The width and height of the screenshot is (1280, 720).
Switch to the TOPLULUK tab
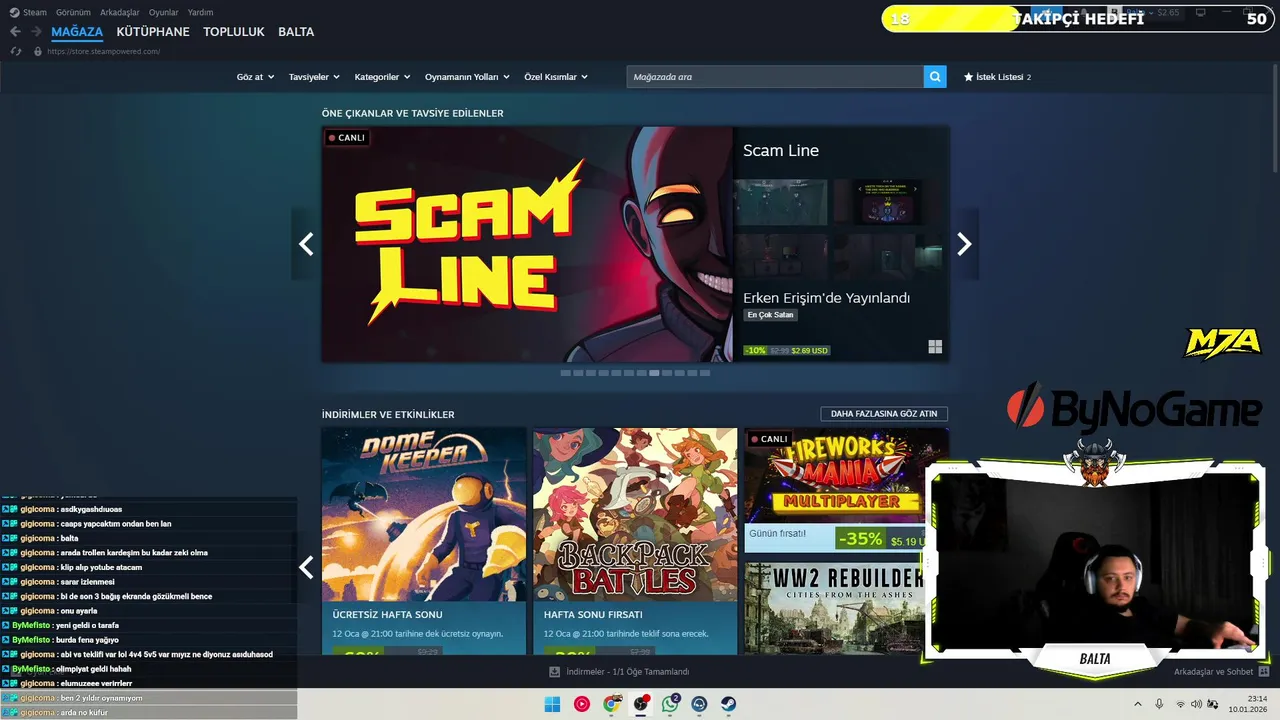[x=234, y=32]
